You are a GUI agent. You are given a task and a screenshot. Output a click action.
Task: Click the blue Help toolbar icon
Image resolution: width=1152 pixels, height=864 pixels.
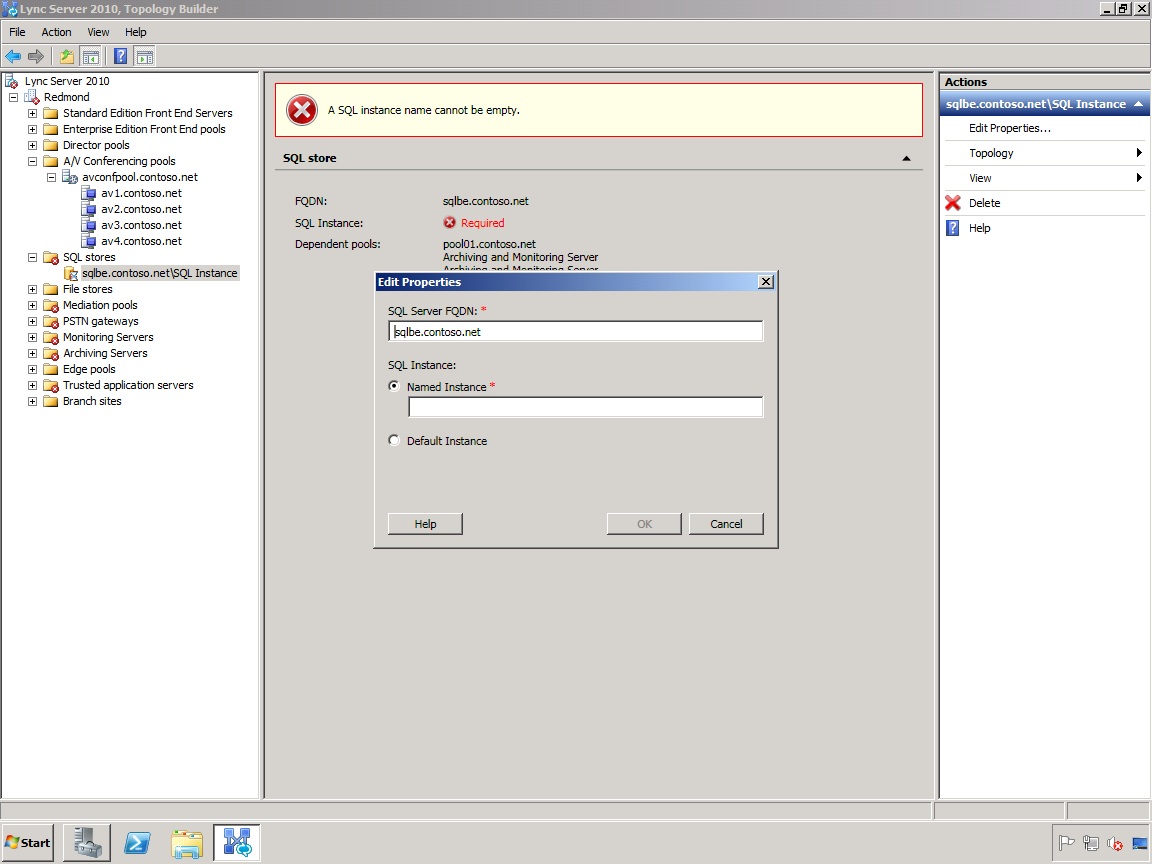point(120,57)
